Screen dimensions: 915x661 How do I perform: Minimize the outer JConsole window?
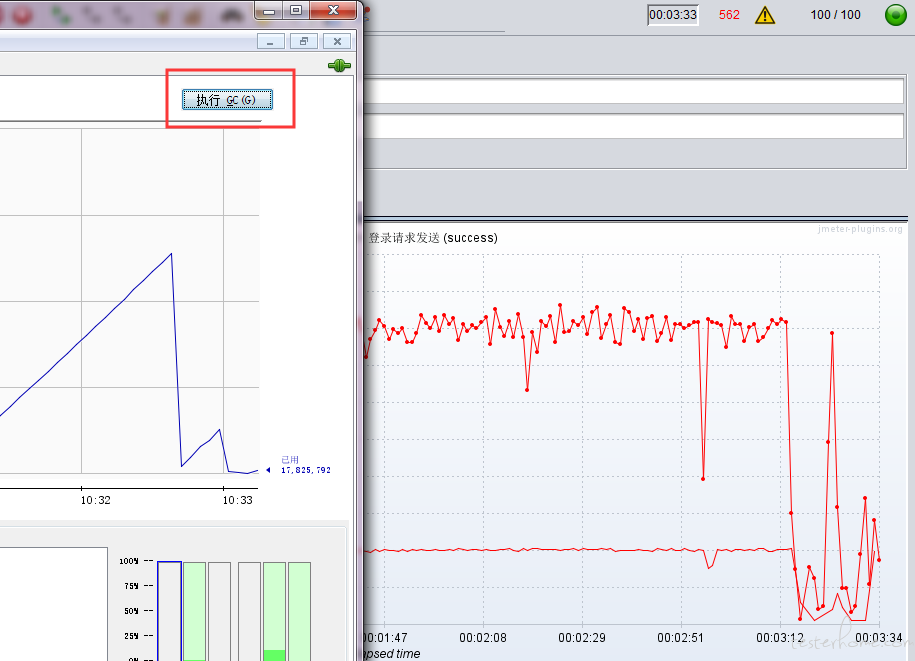268,10
